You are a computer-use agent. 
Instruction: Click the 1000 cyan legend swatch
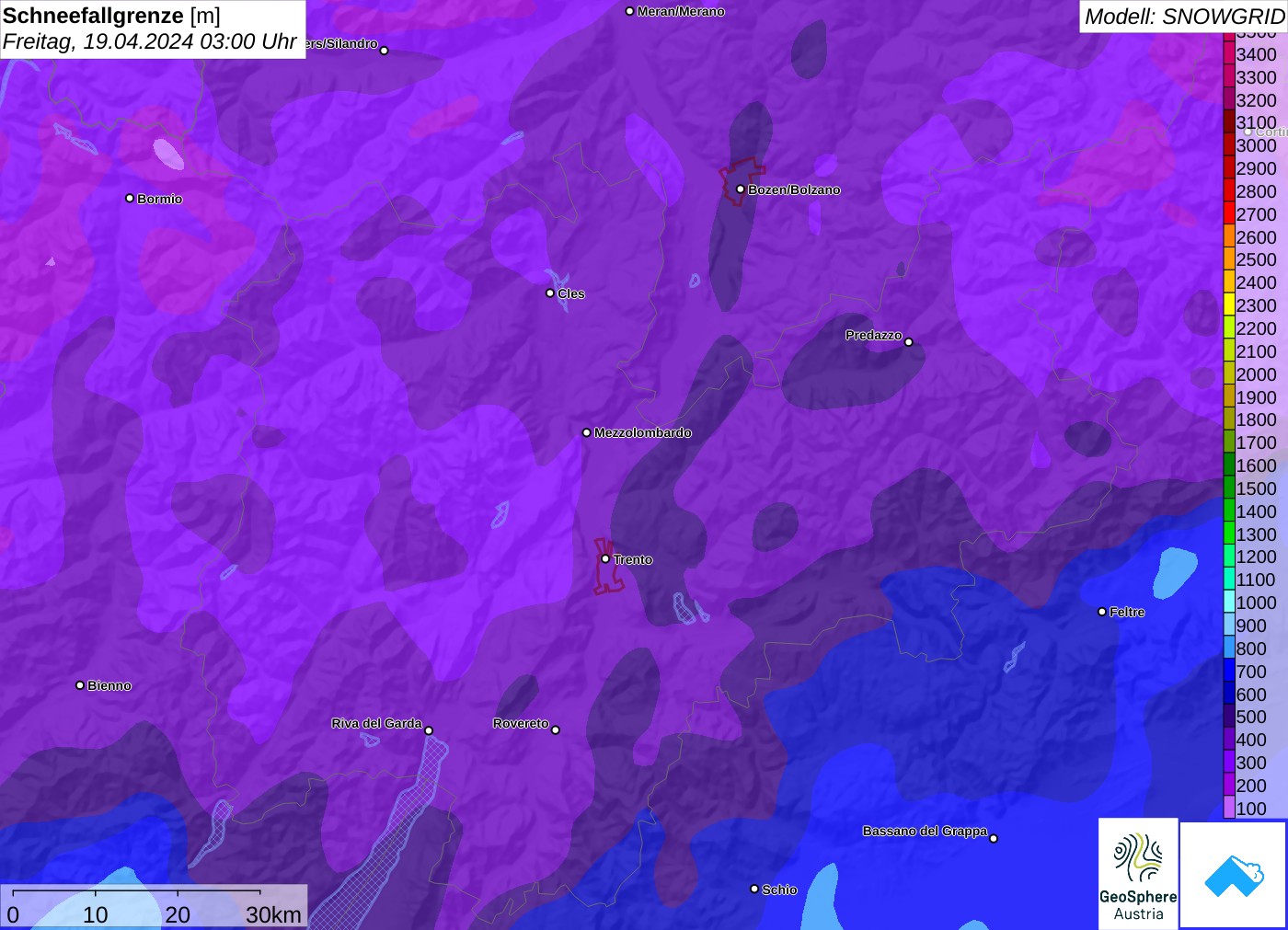pyautogui.click(x=1229, y=603)
